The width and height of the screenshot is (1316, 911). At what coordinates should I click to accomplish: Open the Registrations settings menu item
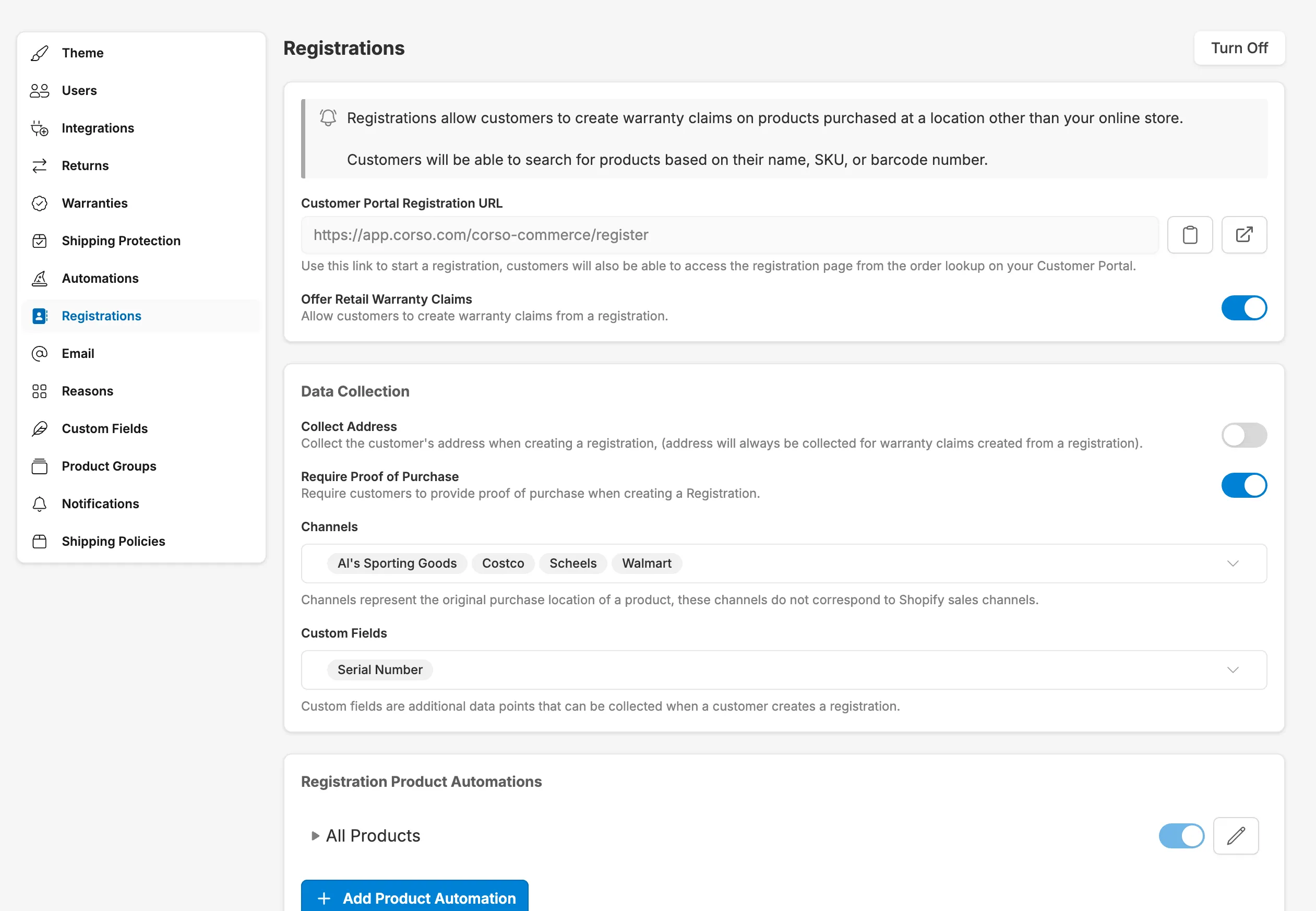(101, 315)
